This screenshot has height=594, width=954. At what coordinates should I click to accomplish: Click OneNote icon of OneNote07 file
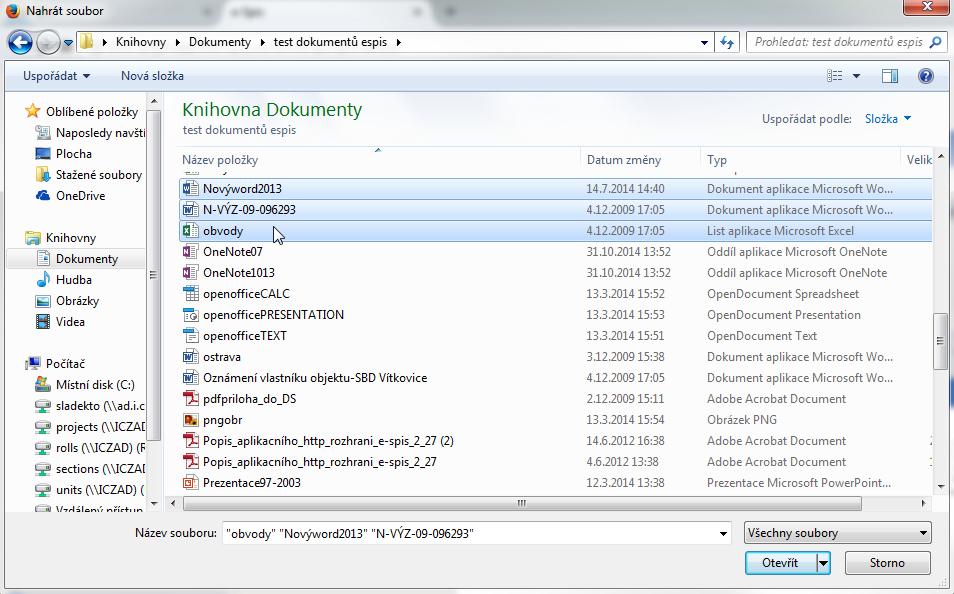[x=190, y=251]
